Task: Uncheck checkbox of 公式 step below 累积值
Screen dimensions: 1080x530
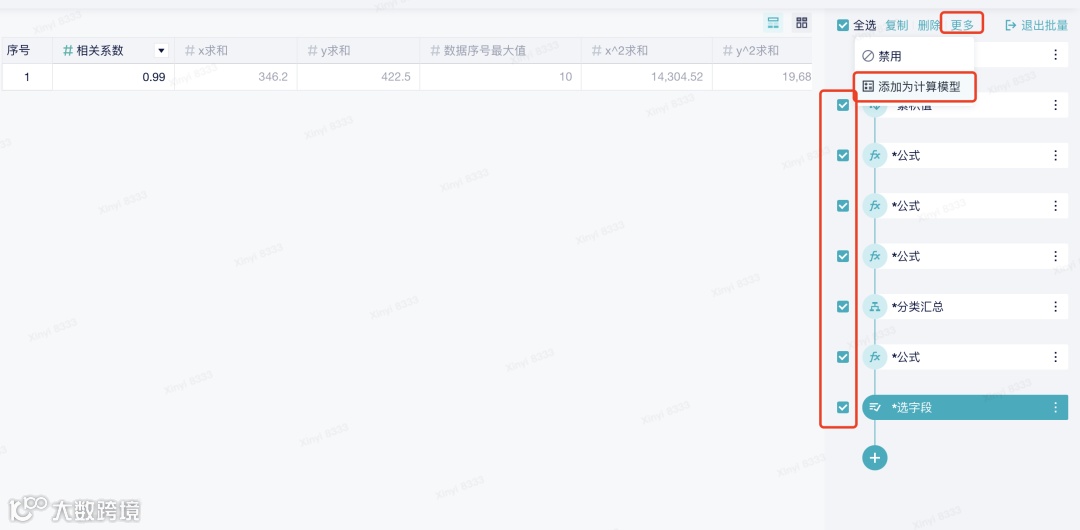Action: click(842, 156)
